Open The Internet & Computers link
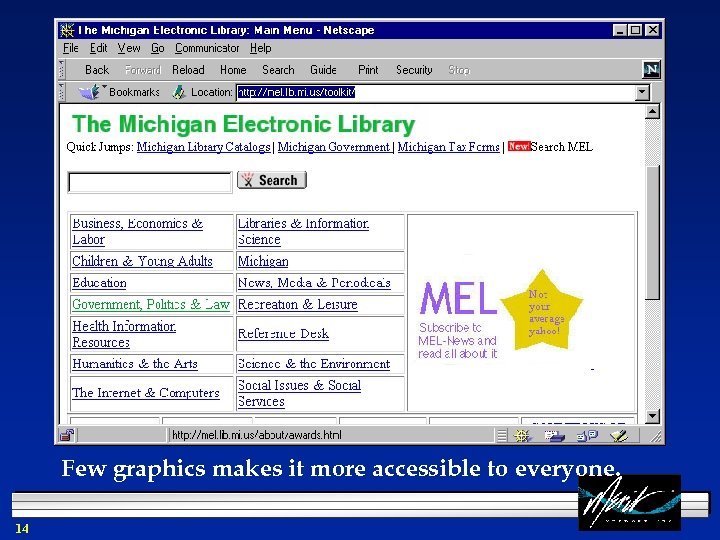 click(146, 393)
